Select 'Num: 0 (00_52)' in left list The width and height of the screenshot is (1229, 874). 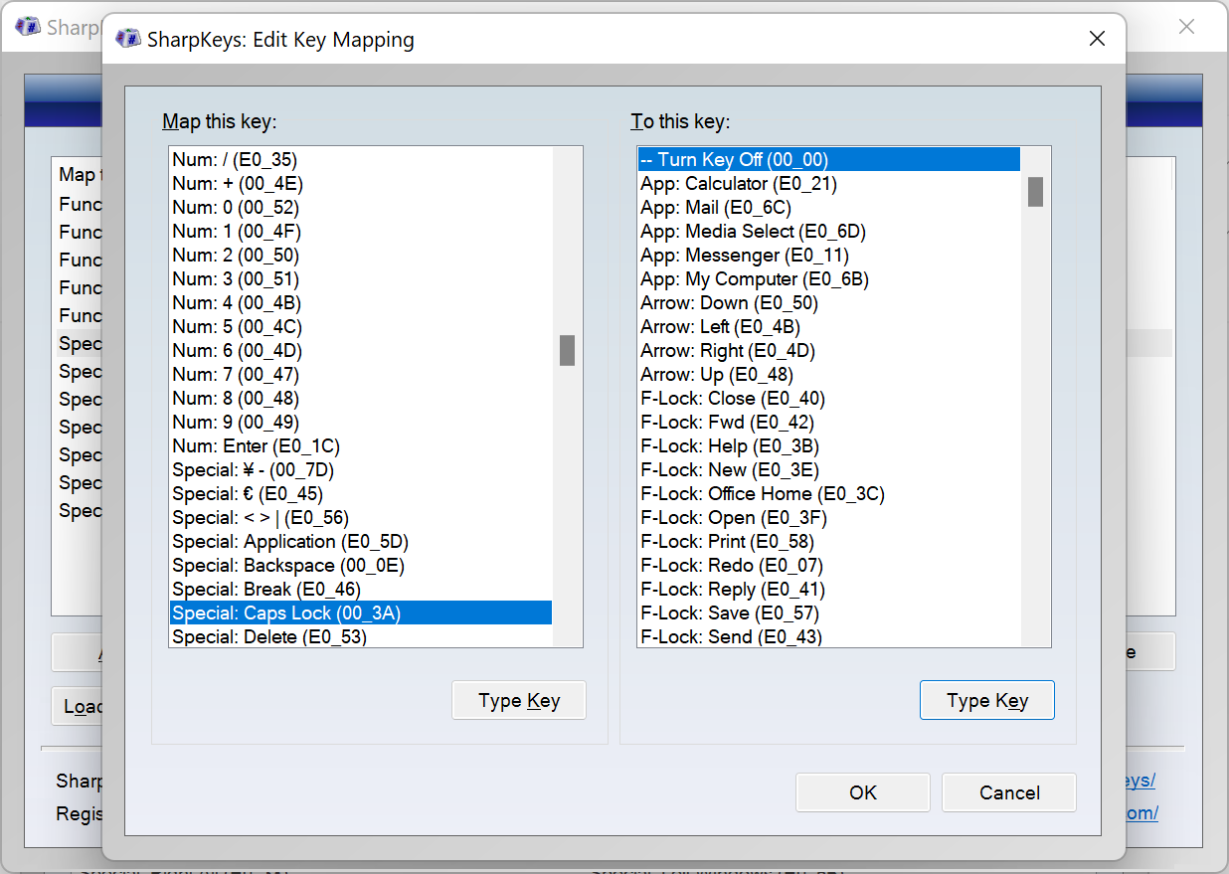[x=235, y=207]
